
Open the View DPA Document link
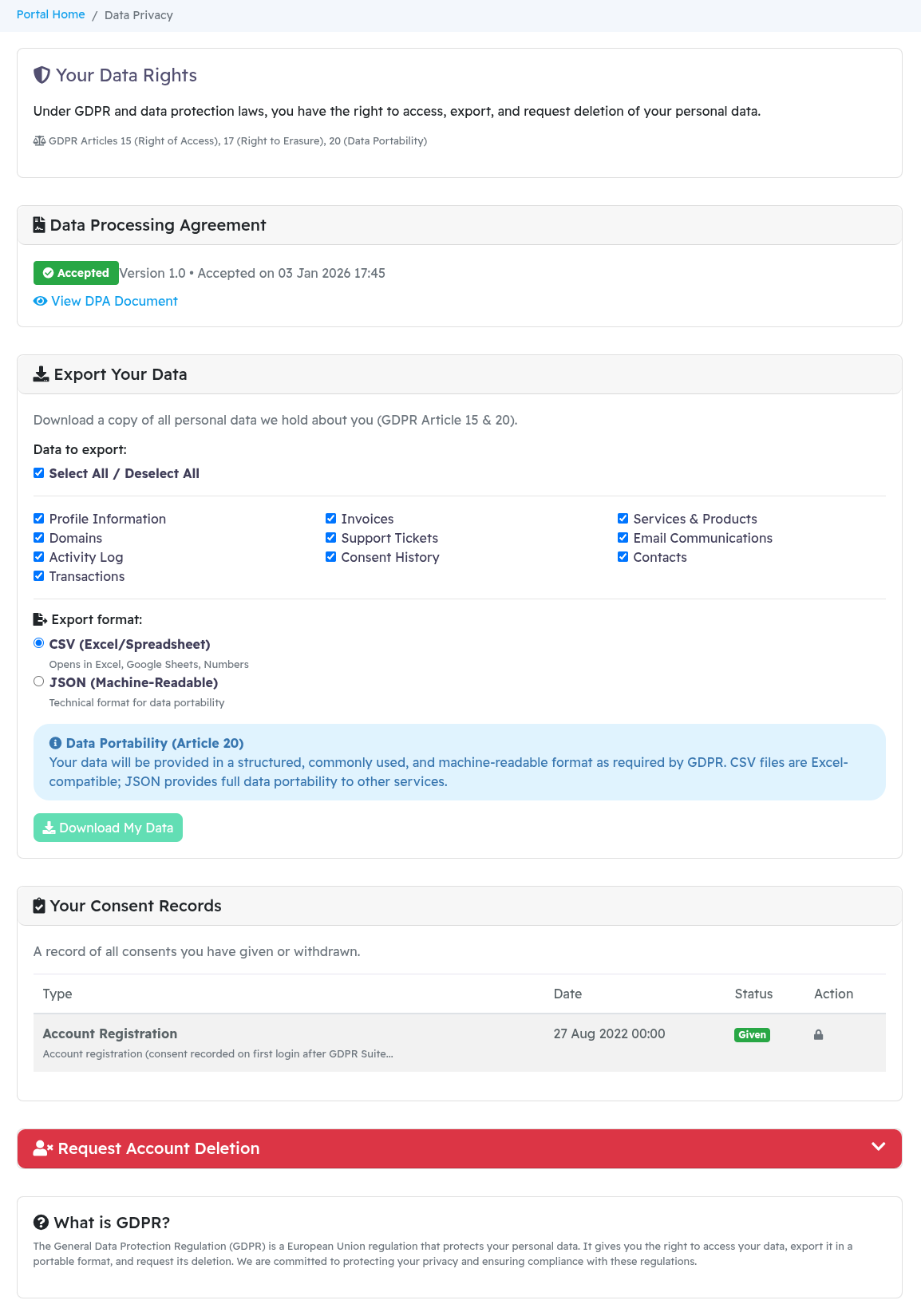114,301
